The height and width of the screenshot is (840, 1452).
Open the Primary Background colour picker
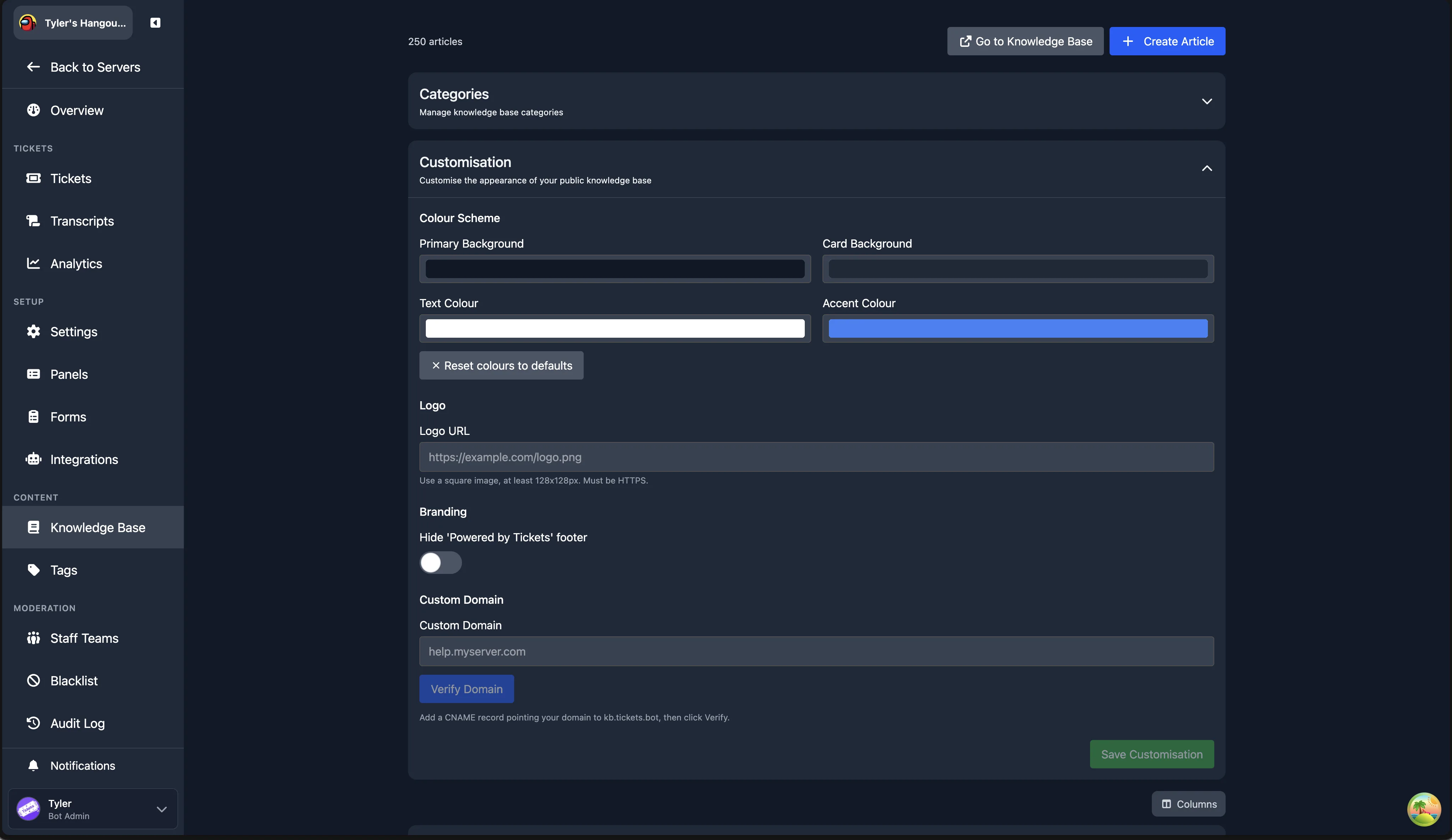pos(615,269)
